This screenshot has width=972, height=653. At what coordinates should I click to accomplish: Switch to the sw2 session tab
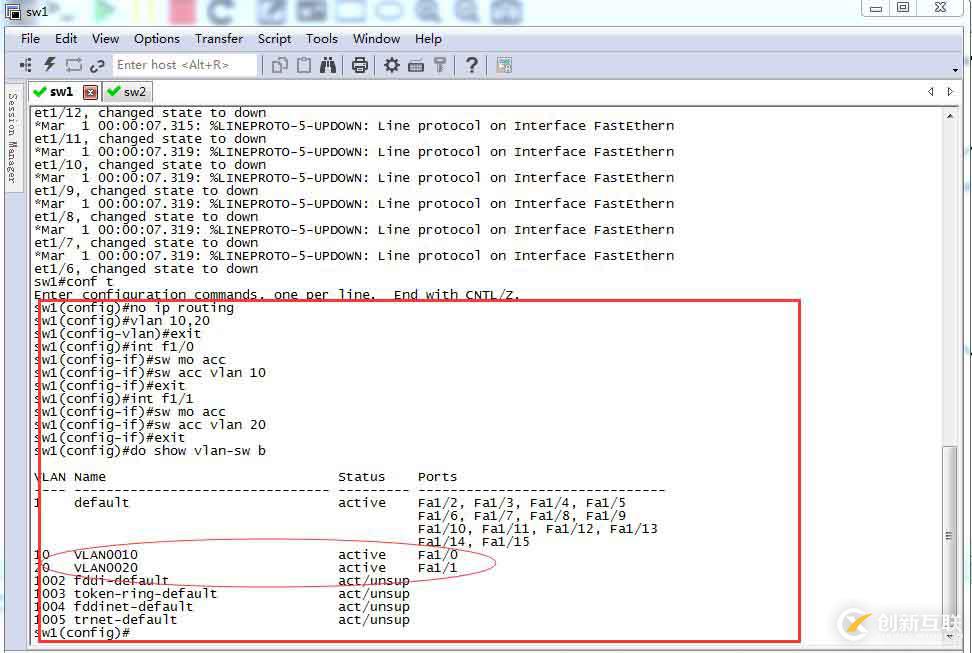pos(127,92)
